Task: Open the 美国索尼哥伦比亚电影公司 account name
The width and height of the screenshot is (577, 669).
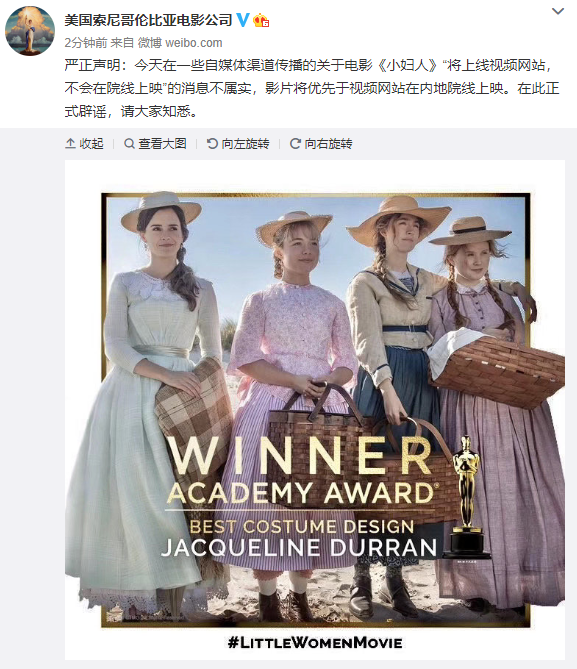Action: tap(148, 20)
